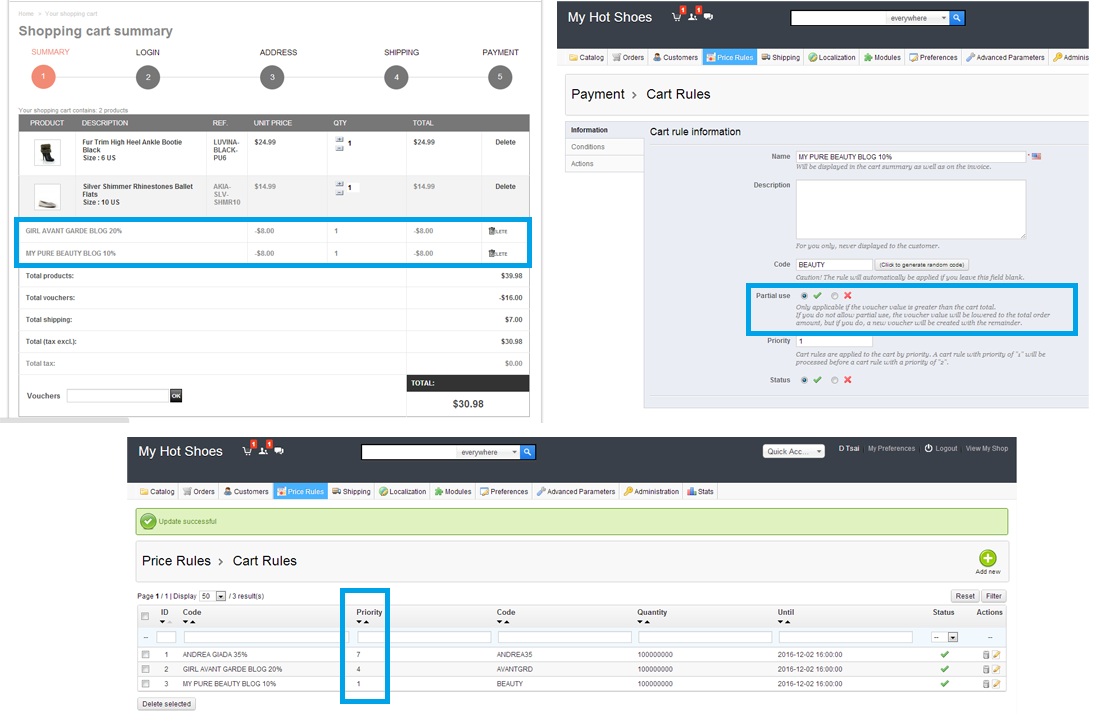The width and height of the screenshot is (1103, 721).
Task: Open the Stats menu in the Cart Rules list window
Action: [x=701, y=492]
